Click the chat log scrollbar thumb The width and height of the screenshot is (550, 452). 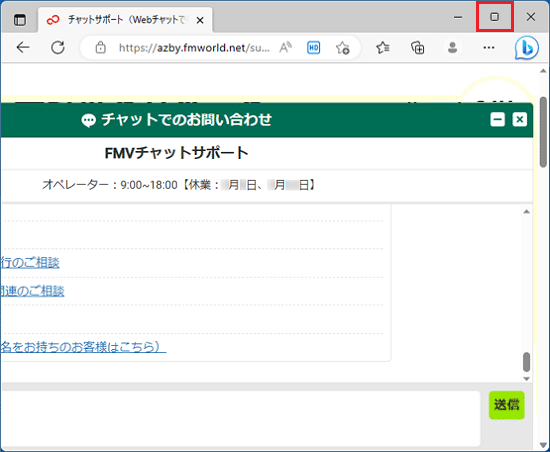pos(526,362)
